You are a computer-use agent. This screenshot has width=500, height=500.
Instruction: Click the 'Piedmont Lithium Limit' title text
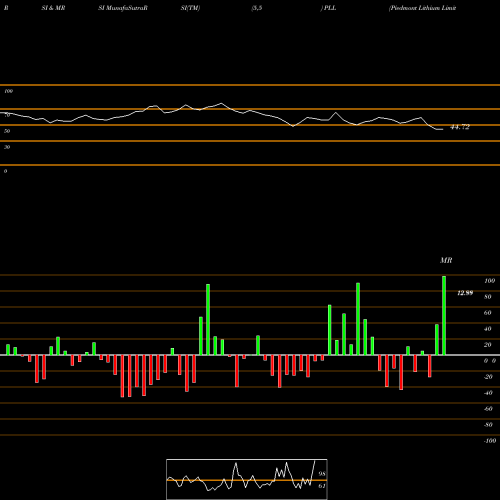(x=422, y=8)
